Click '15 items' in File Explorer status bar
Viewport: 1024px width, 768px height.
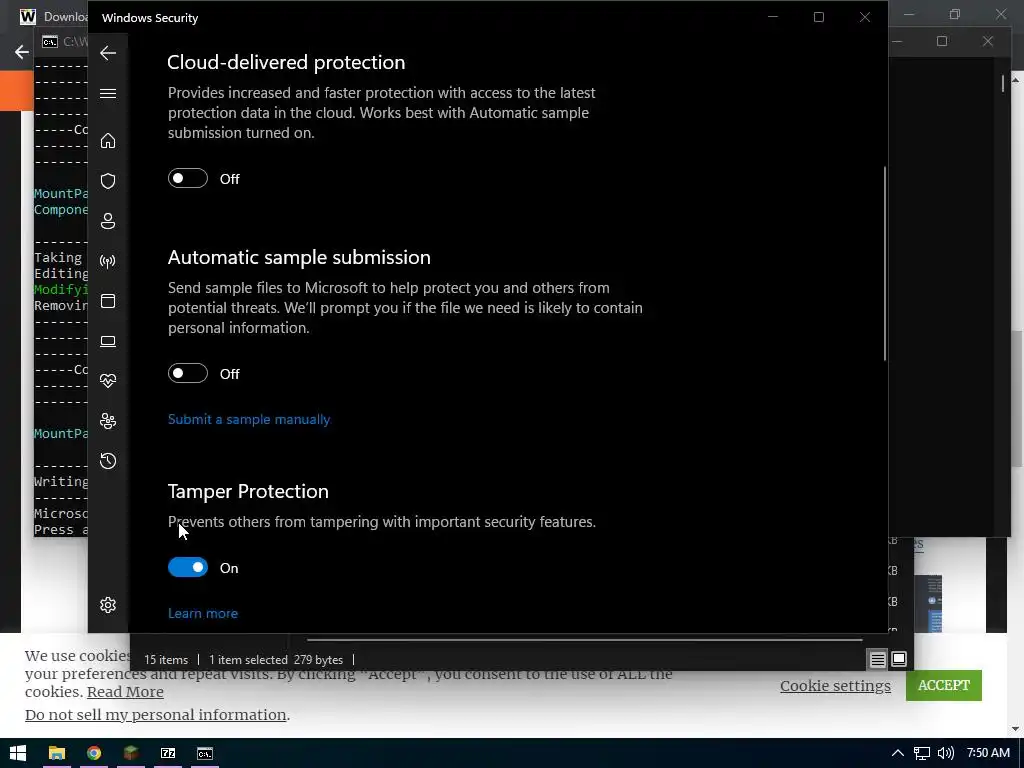(166, 660)
